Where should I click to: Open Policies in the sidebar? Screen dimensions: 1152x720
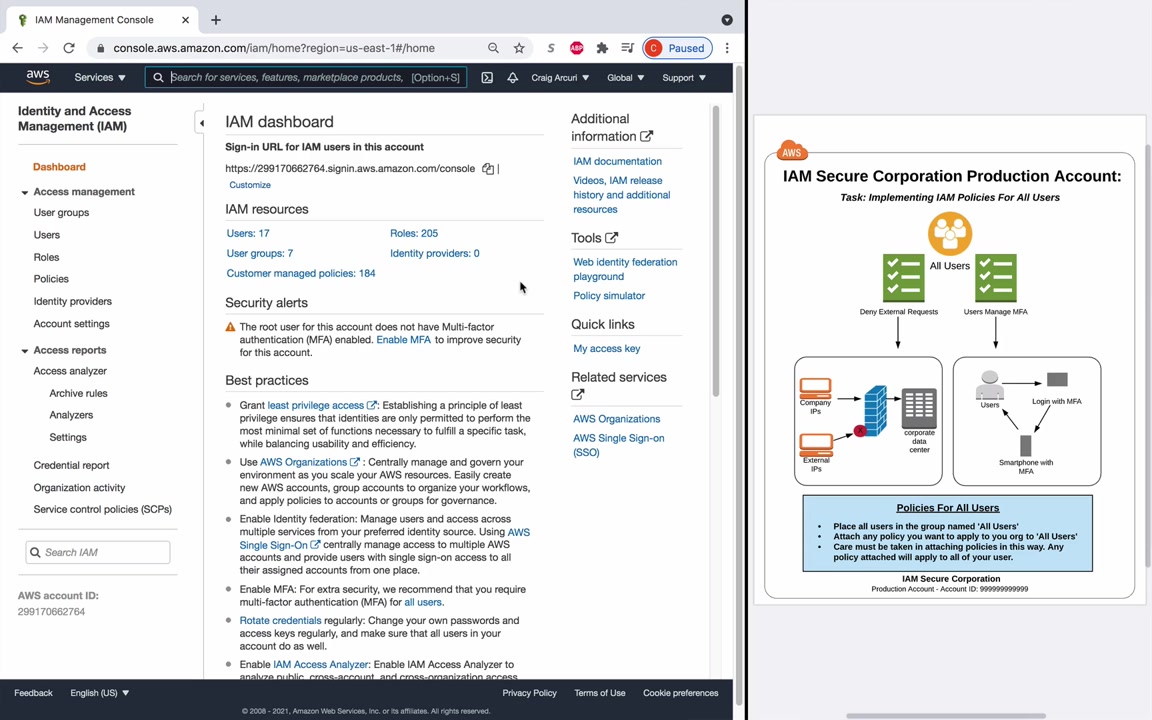(51, 279)
